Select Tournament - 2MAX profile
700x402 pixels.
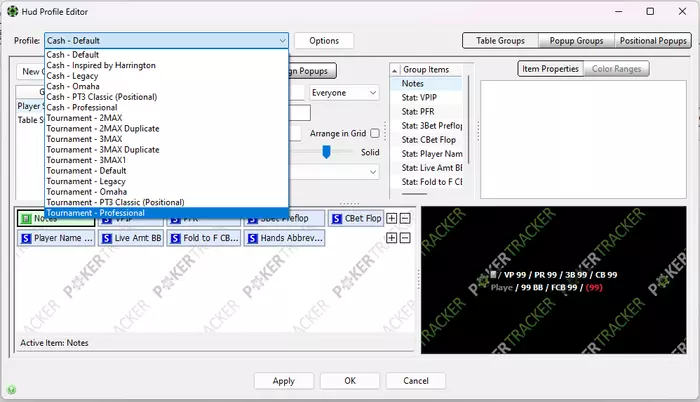coord(167,118)
